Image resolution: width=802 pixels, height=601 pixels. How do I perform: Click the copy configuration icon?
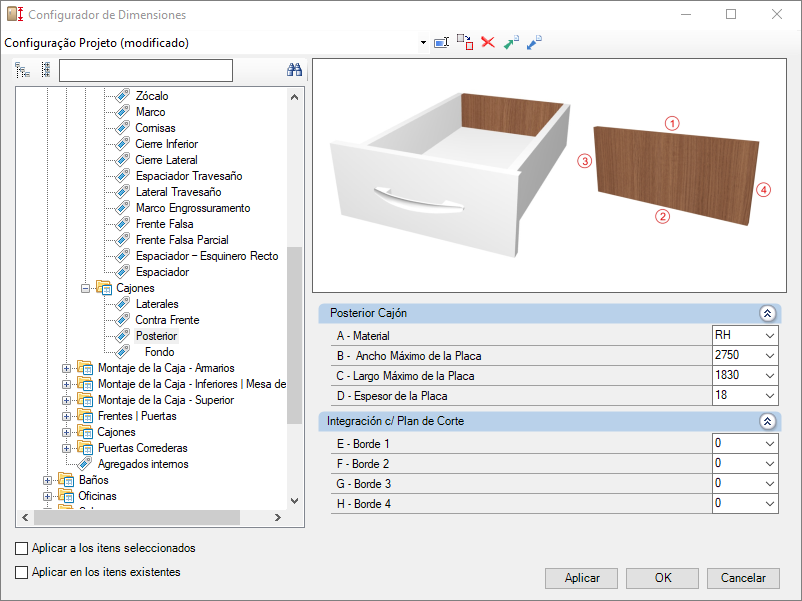tap(465, 42)
